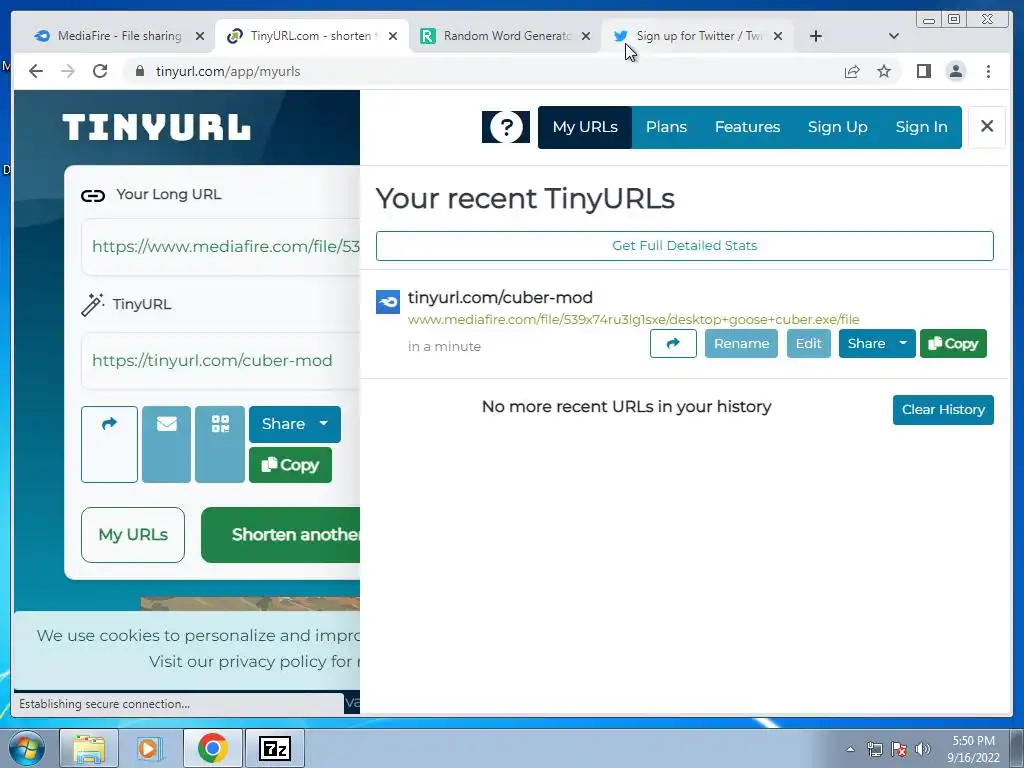Open Windows Explorer from taskbar

[89, 748]
